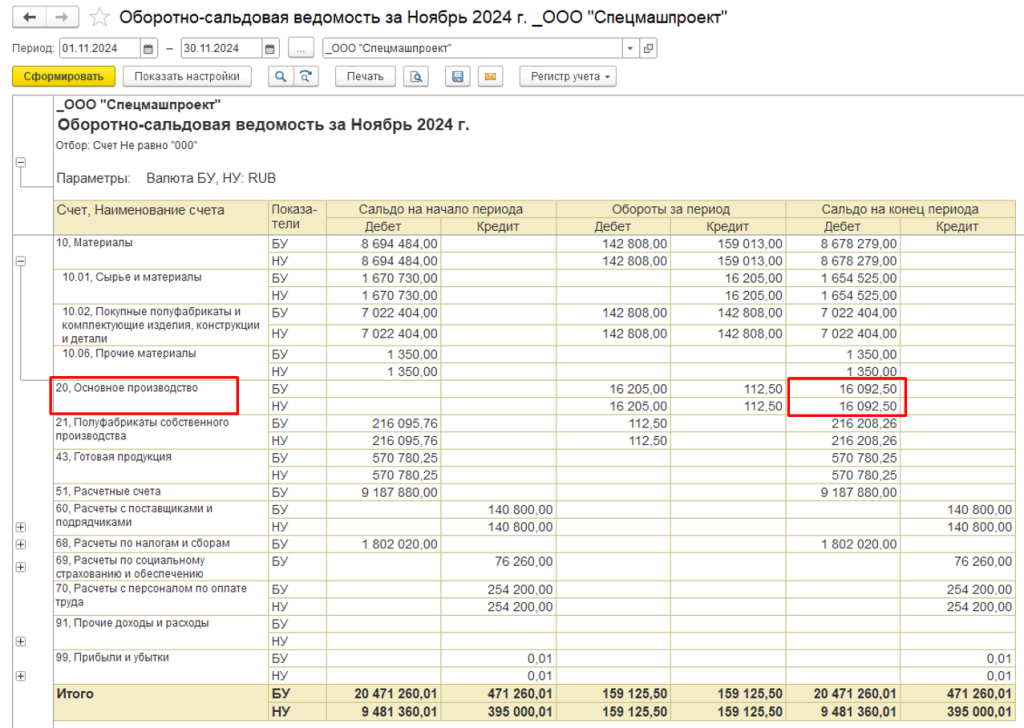
Task: Expand account 69 Расчеты по социальному страхованию
Action: coord(21,567)
